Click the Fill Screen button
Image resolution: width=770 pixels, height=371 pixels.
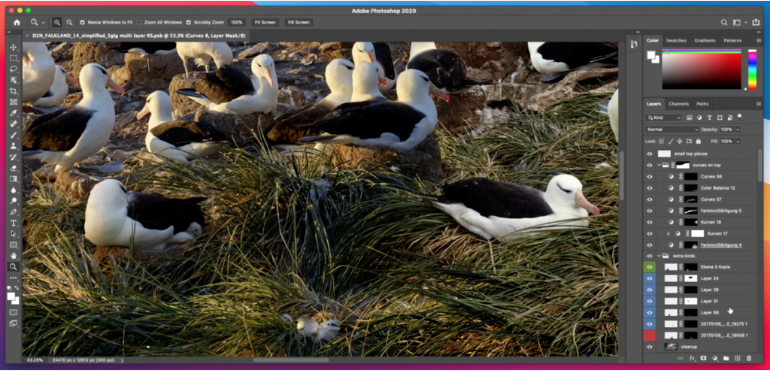(299, 23)
